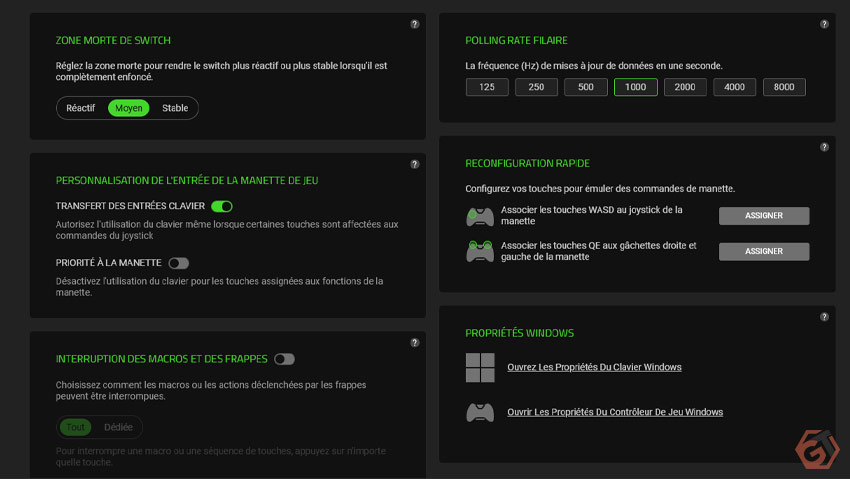Click the QE triggers gamepad icon
This screenshot has height=479, width=850.
point(480,251)
